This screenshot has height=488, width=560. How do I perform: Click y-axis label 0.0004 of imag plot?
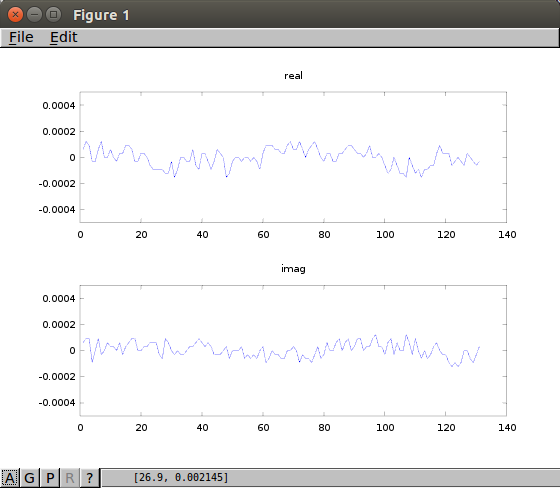[x=59, y=299]
